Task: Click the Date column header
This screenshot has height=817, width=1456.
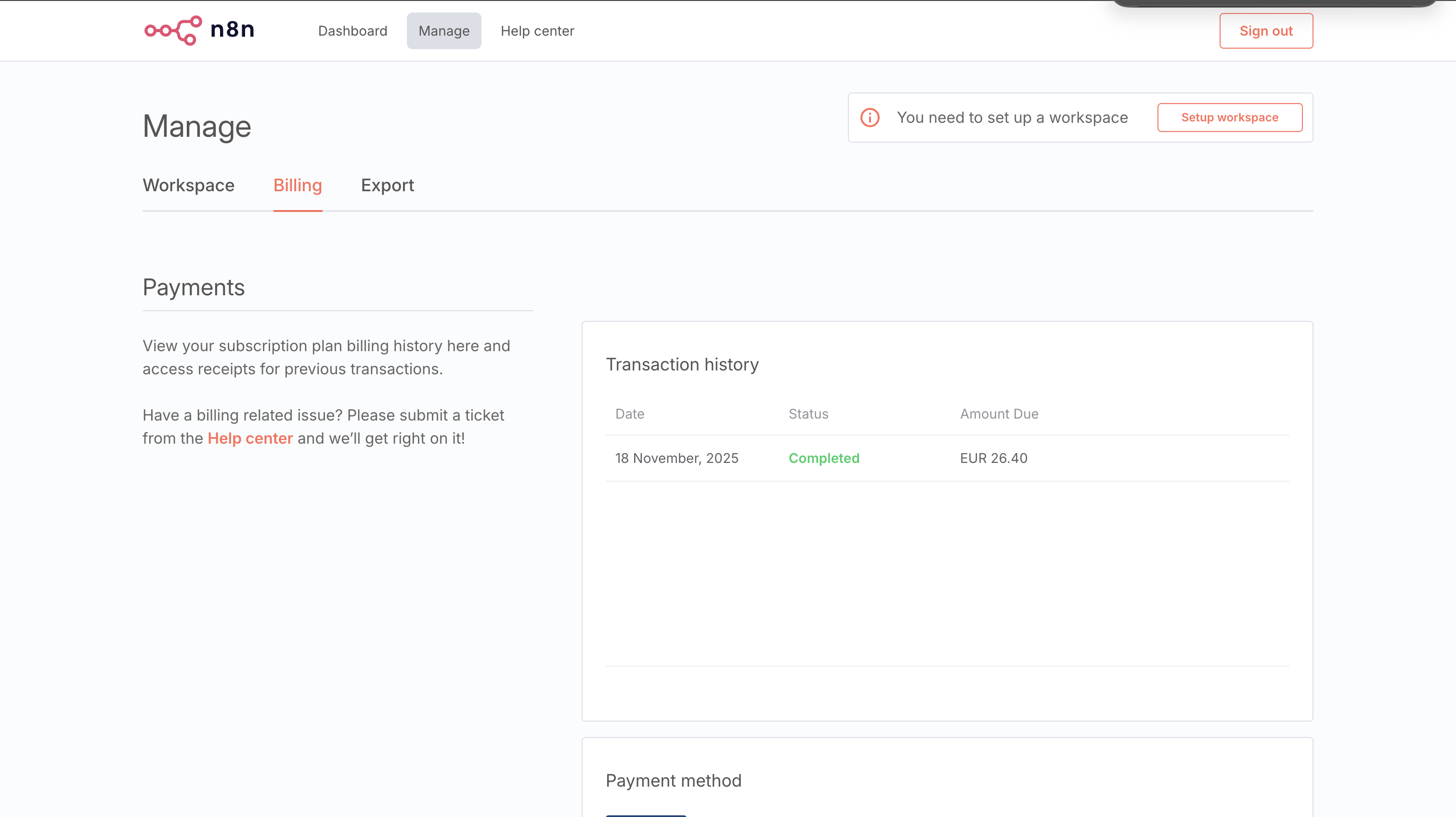Action: tap(630, 414)
